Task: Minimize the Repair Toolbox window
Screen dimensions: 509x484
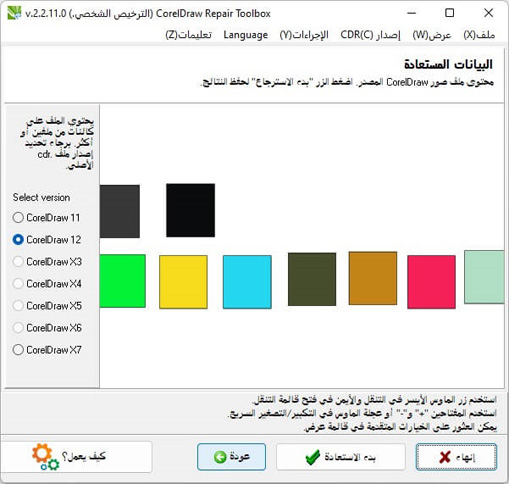Action: [412, 13]
